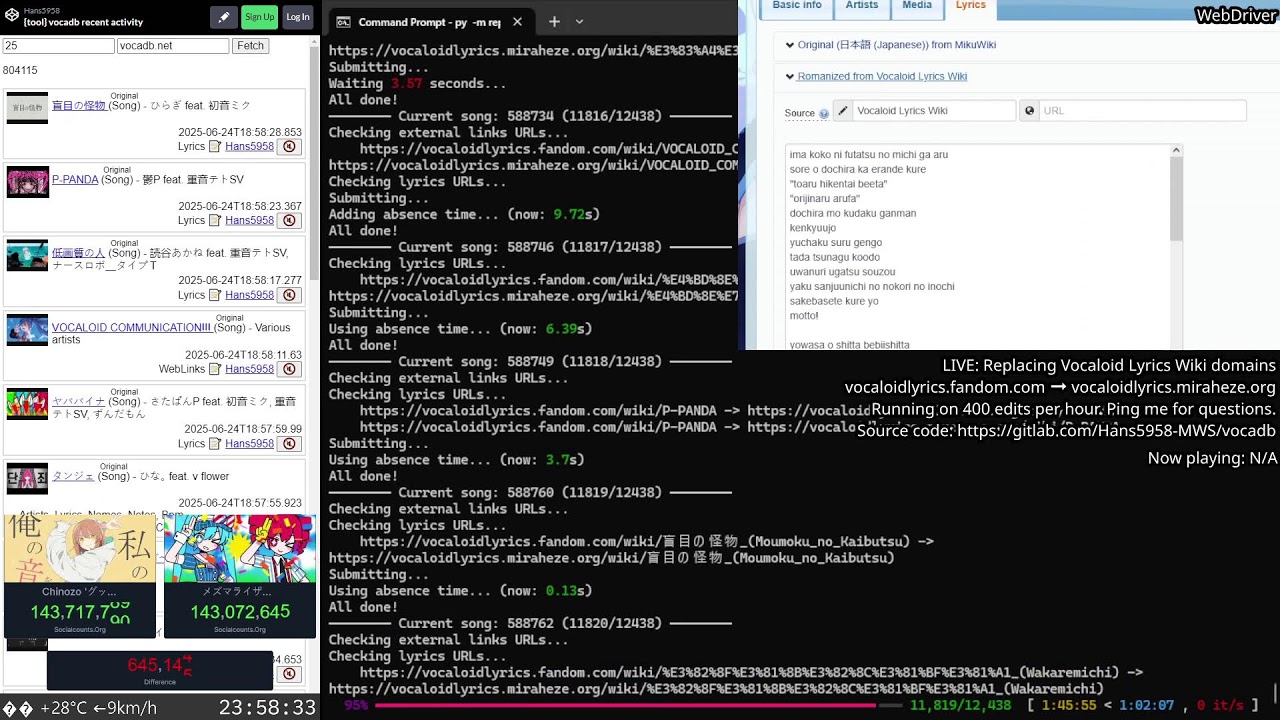Open the P-PANDA song link

tap(75, 180)
